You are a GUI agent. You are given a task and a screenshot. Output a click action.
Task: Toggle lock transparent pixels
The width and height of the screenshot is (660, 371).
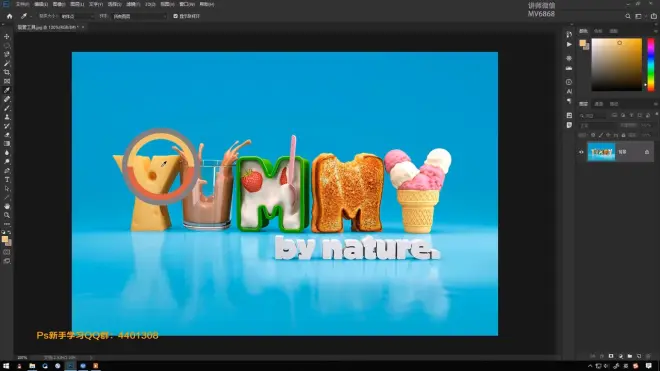[593, 135]
